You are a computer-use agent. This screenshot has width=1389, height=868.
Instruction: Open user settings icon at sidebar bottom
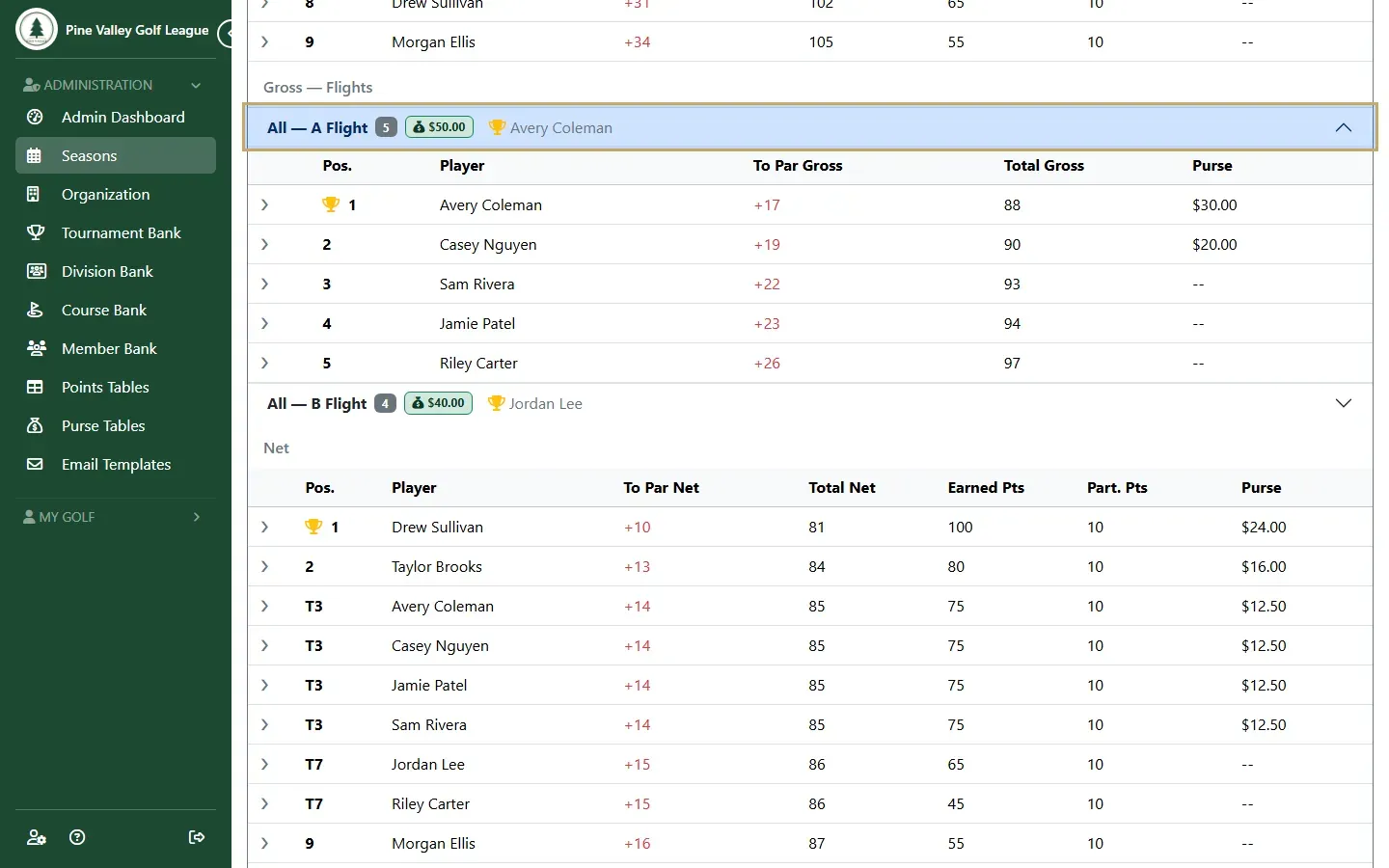click(x=37, y=837)
